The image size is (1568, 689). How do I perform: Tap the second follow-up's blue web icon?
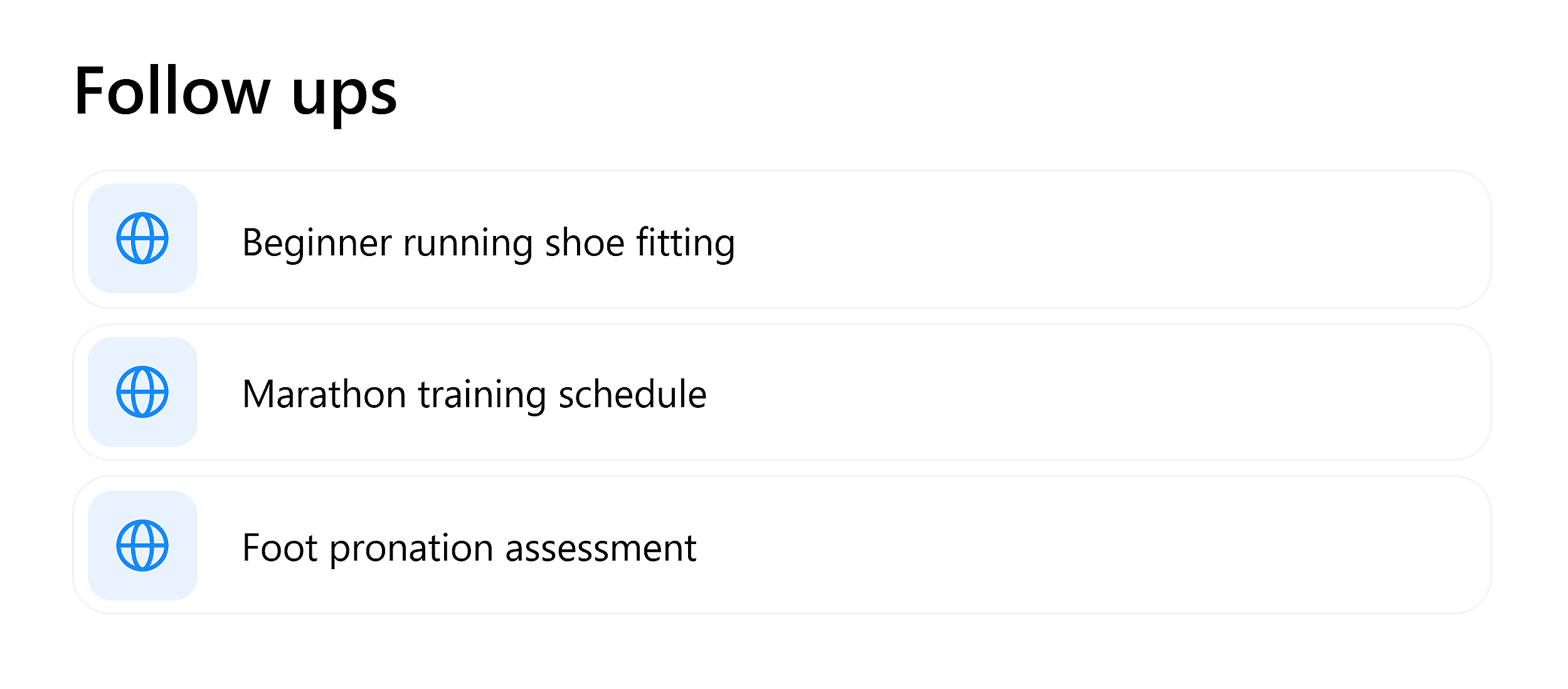[142, 392]
